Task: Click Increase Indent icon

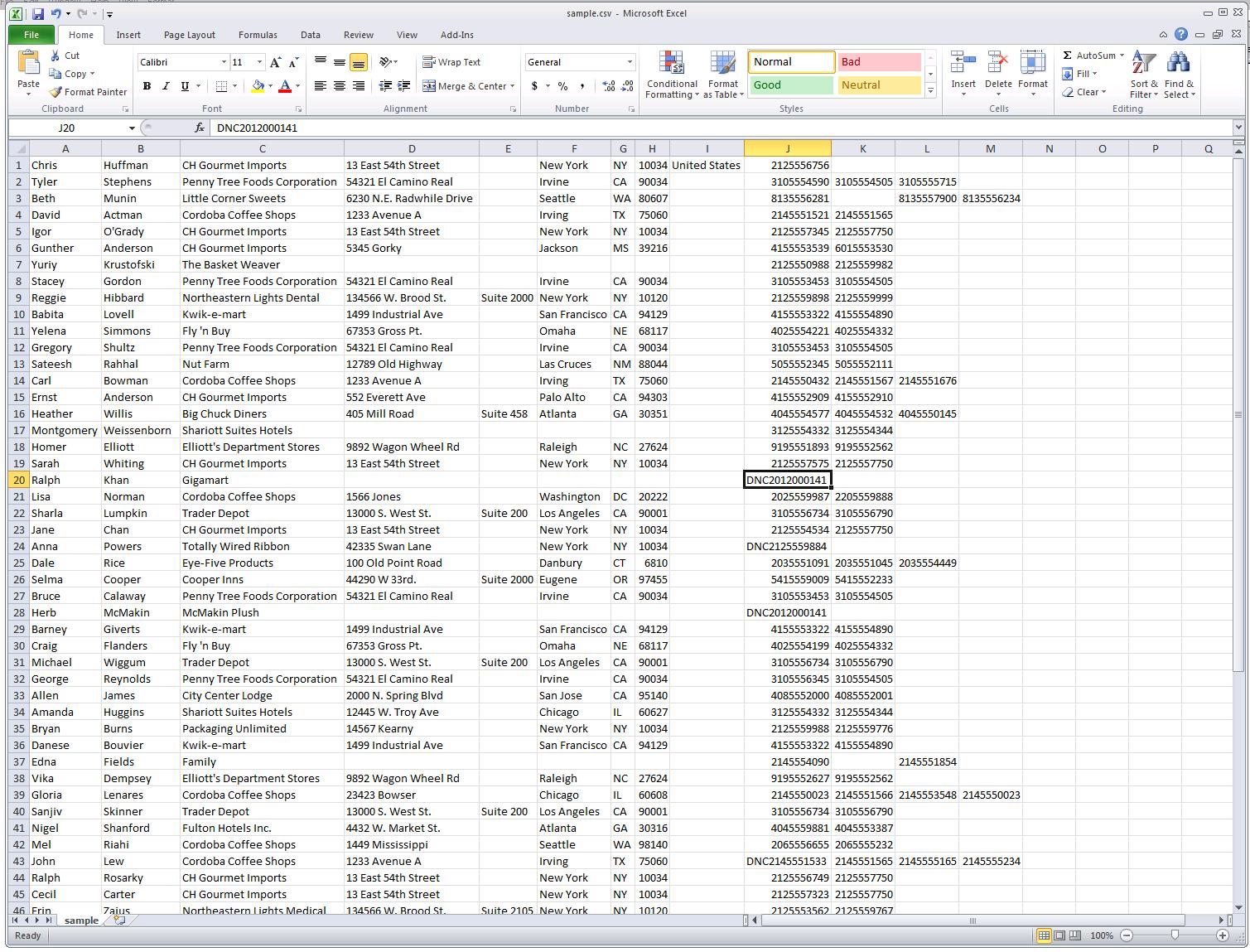Action: click(404, 86)
